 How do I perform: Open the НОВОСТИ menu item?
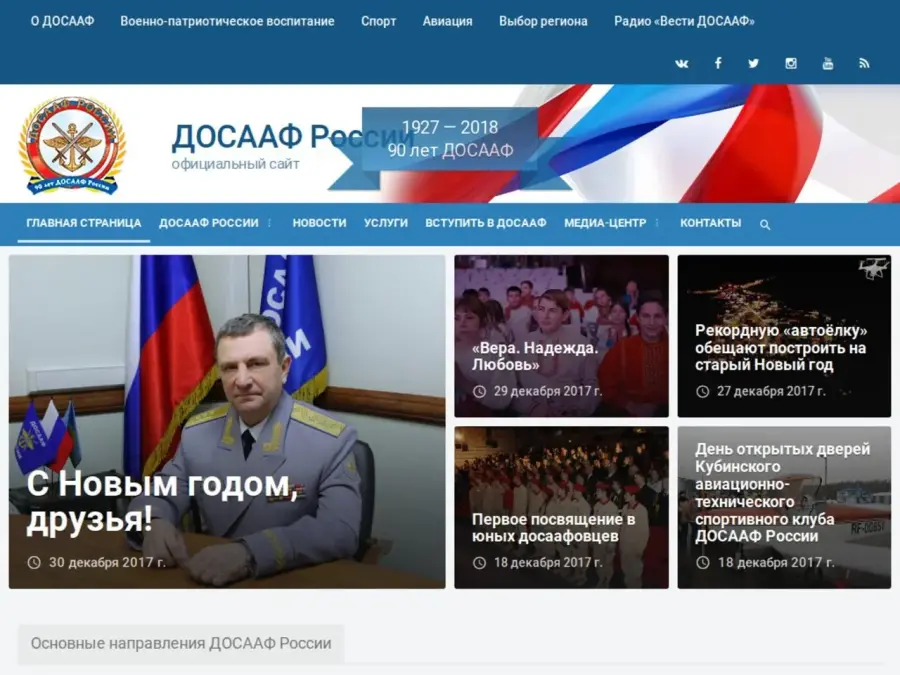coord(319,223)
